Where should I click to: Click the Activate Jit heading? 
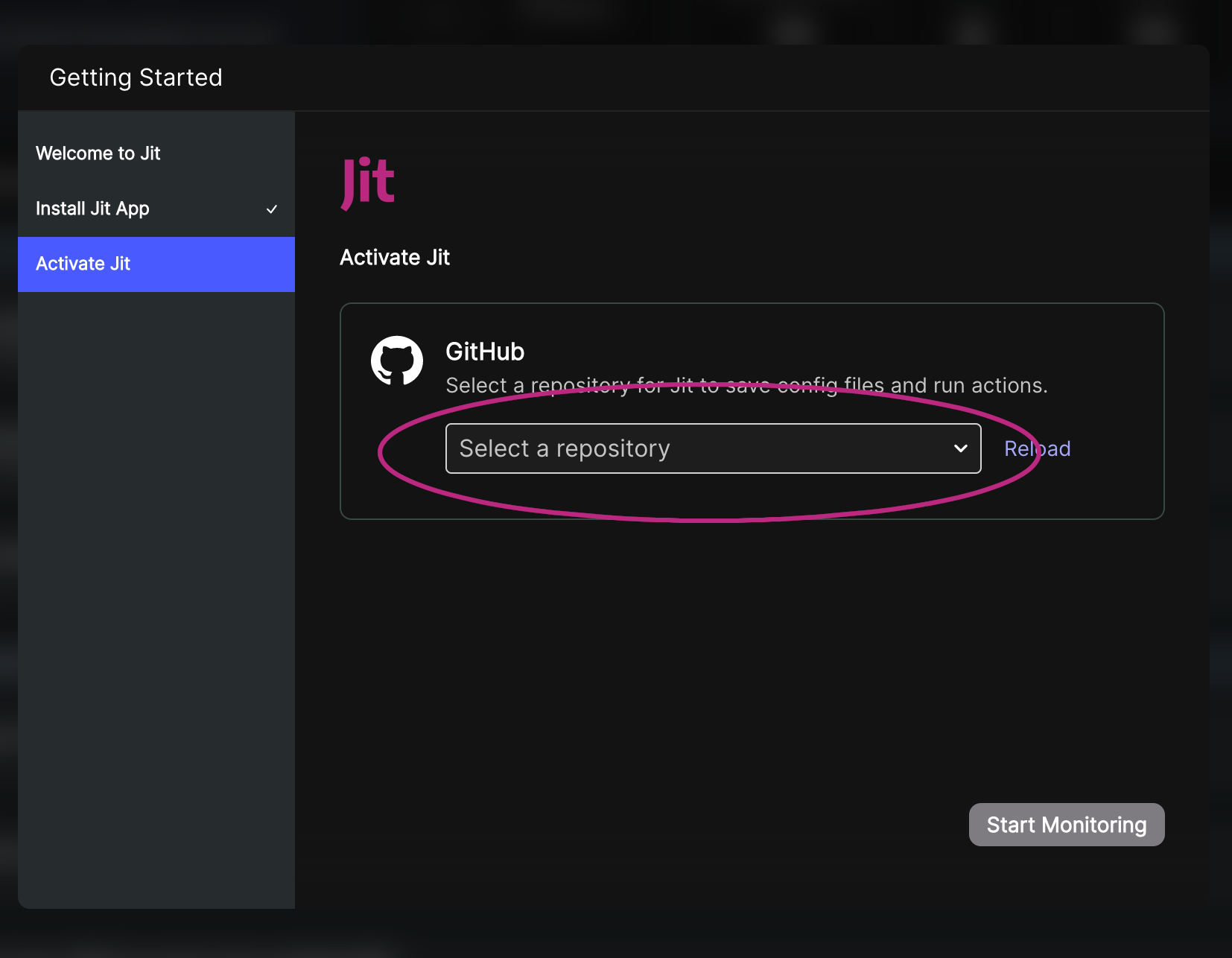[395, 258]
